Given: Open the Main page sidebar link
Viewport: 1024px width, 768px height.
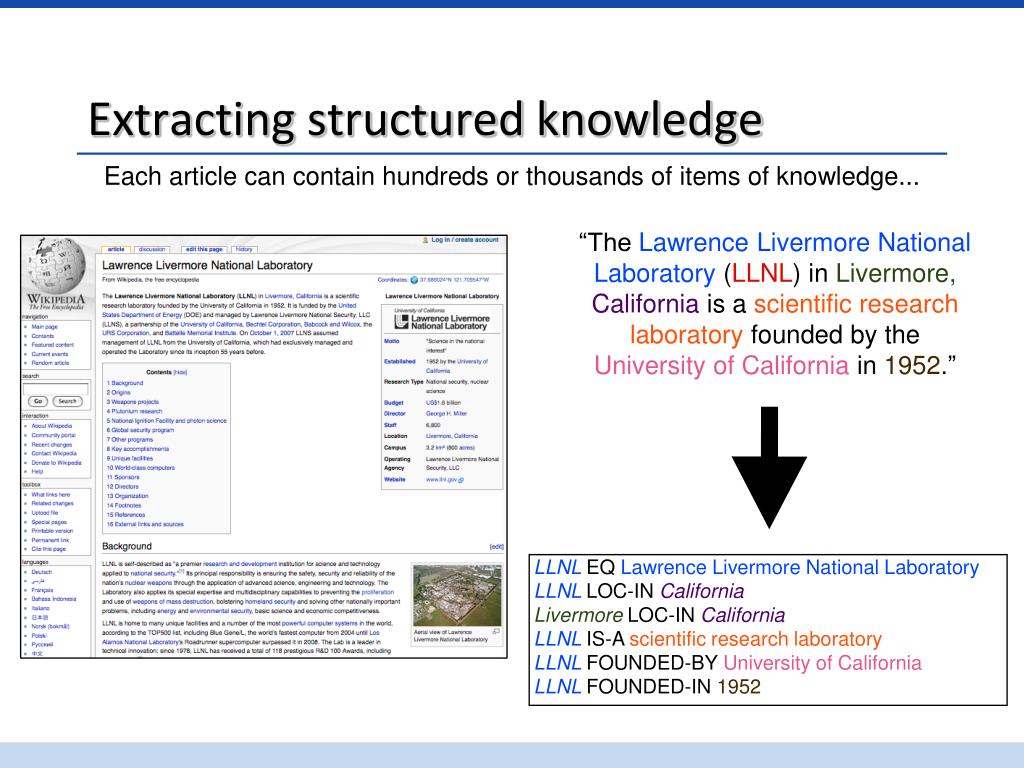Looking at the screenshot, I should [x=44, y=327].
